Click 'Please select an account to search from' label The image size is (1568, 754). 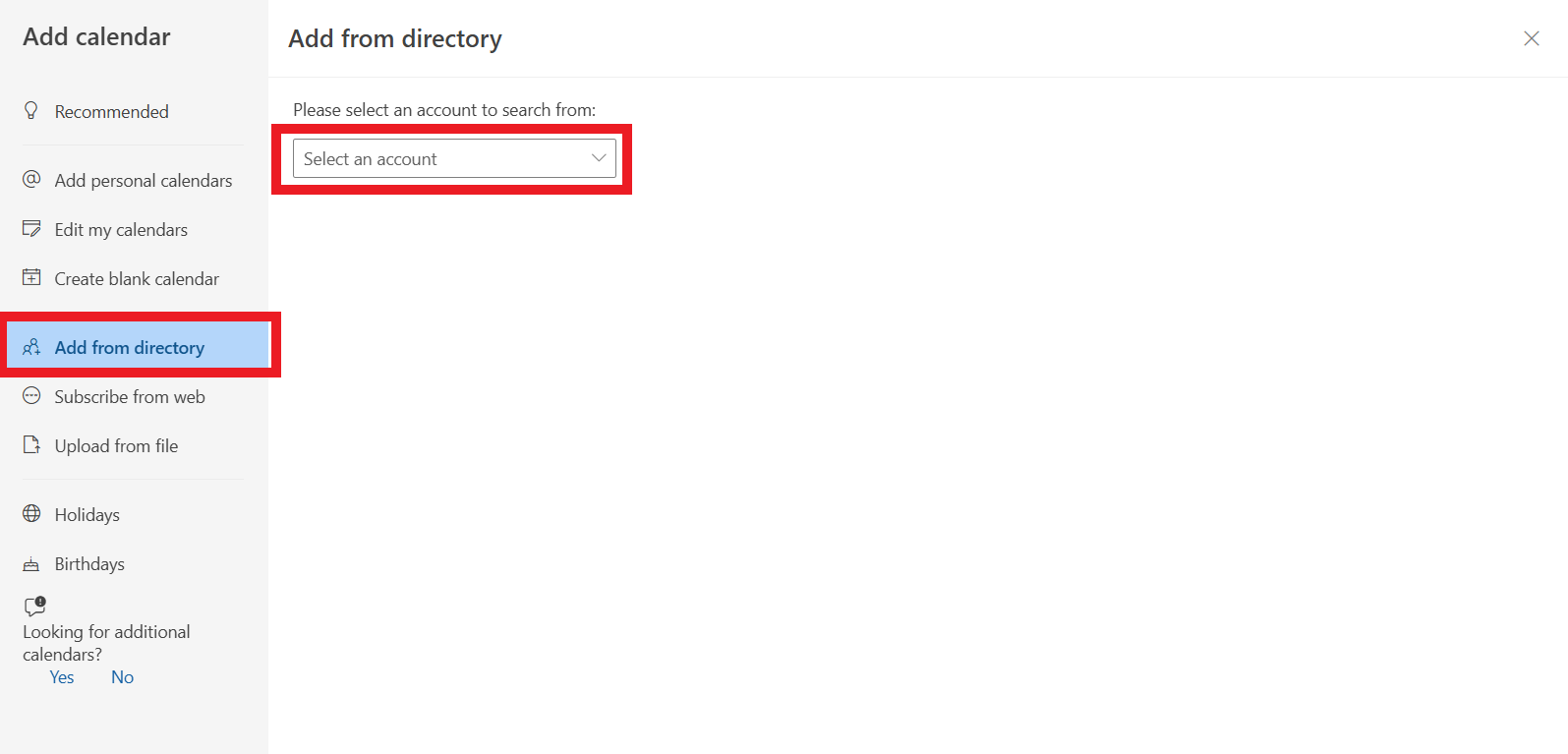[x=444, y=110]
